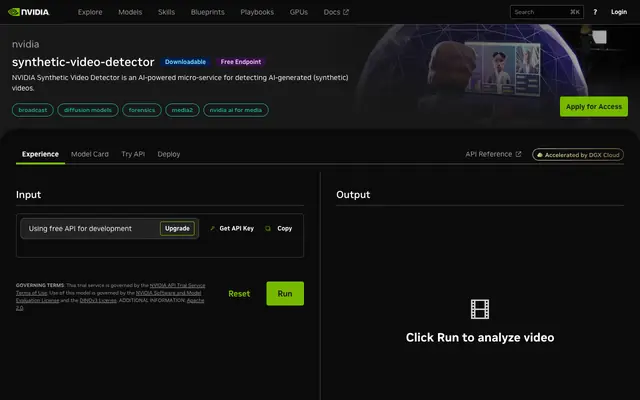Viewport: 640px width, 400px height.
Task: Open the DINOv3 License link
Action: 98,300
